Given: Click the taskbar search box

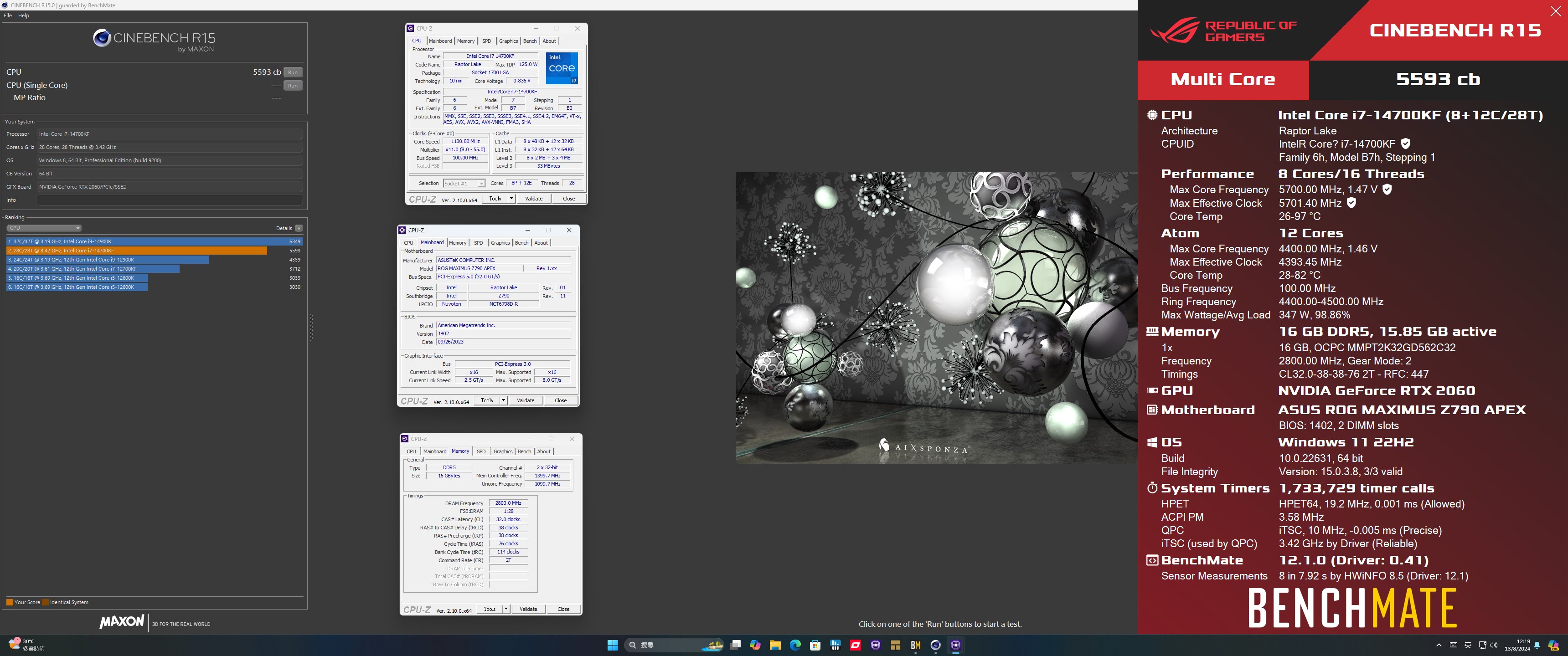Looking at the screenshot, I should point(673,645).
